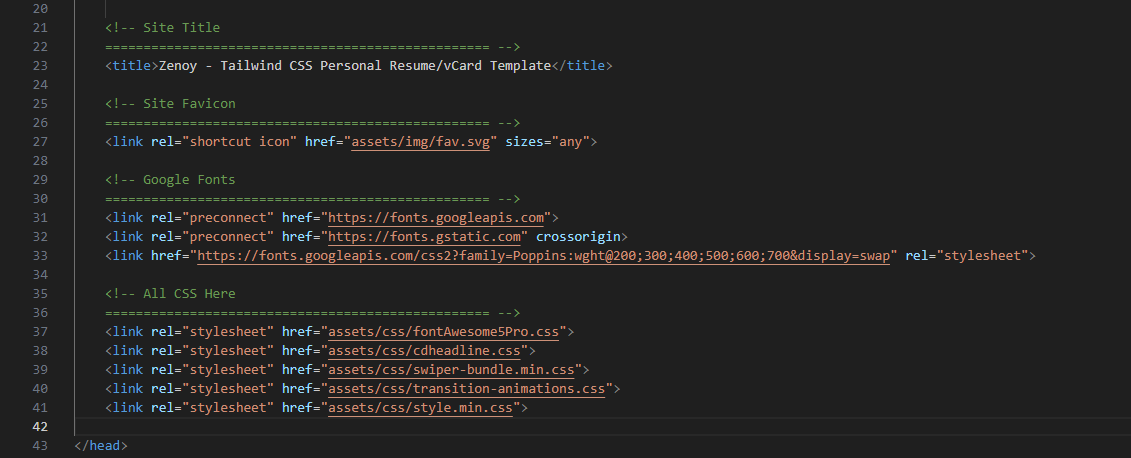Image resolution: width=1131 pixels, height=458 pixels.
Task: Open the assets/css/cdheadline.css link
Action: pyautogui.click(x=424, y=350)
